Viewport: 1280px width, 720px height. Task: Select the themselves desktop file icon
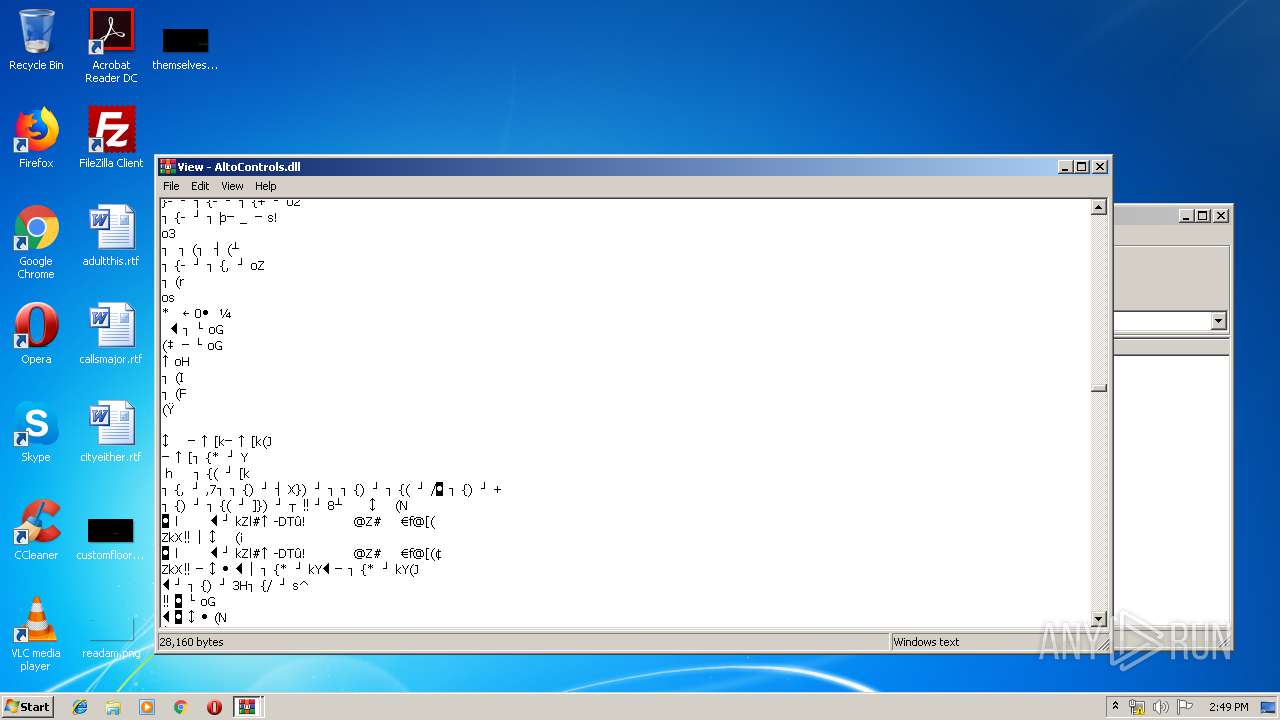(185, 47)
